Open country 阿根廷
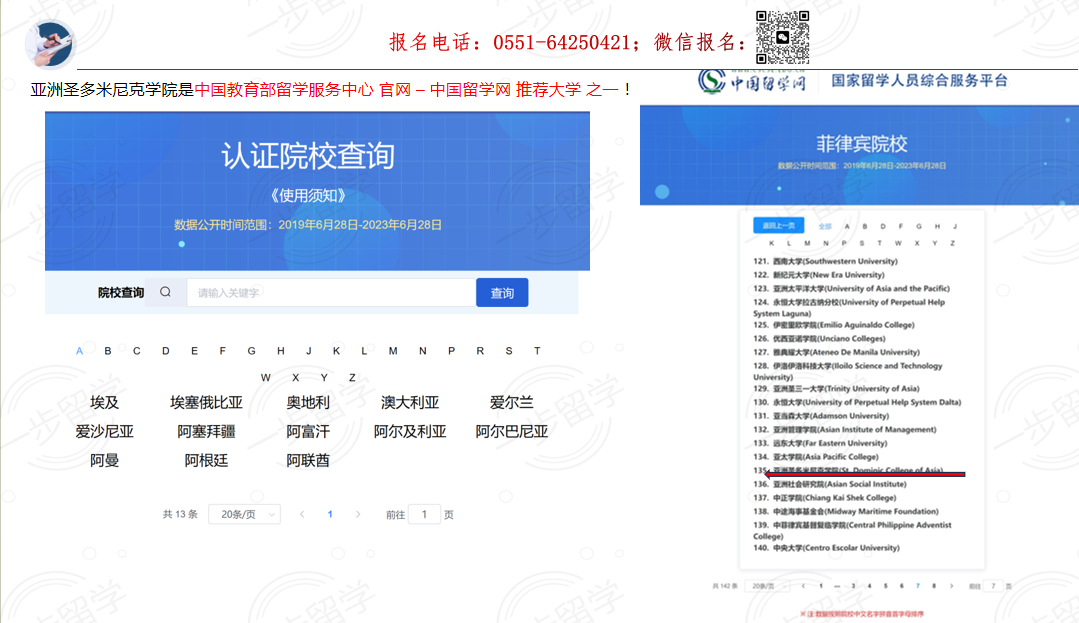This screenshot has height=623, width=1079. click(x=206, y=461)
